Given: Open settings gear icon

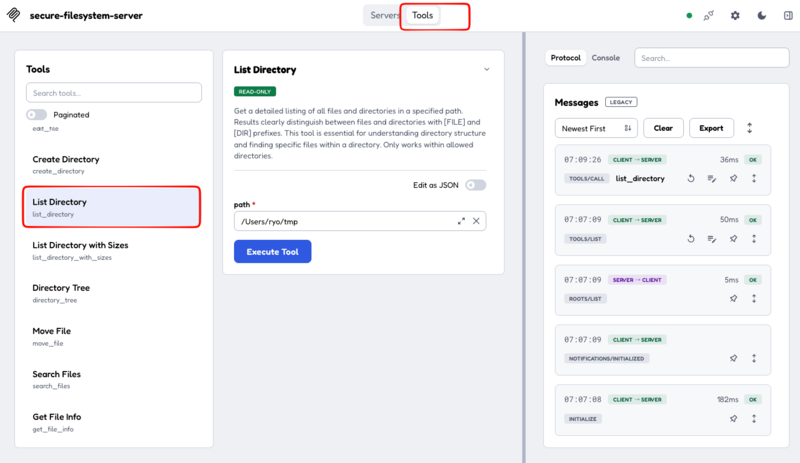Looking at the screenshot, I should point(735,16).
